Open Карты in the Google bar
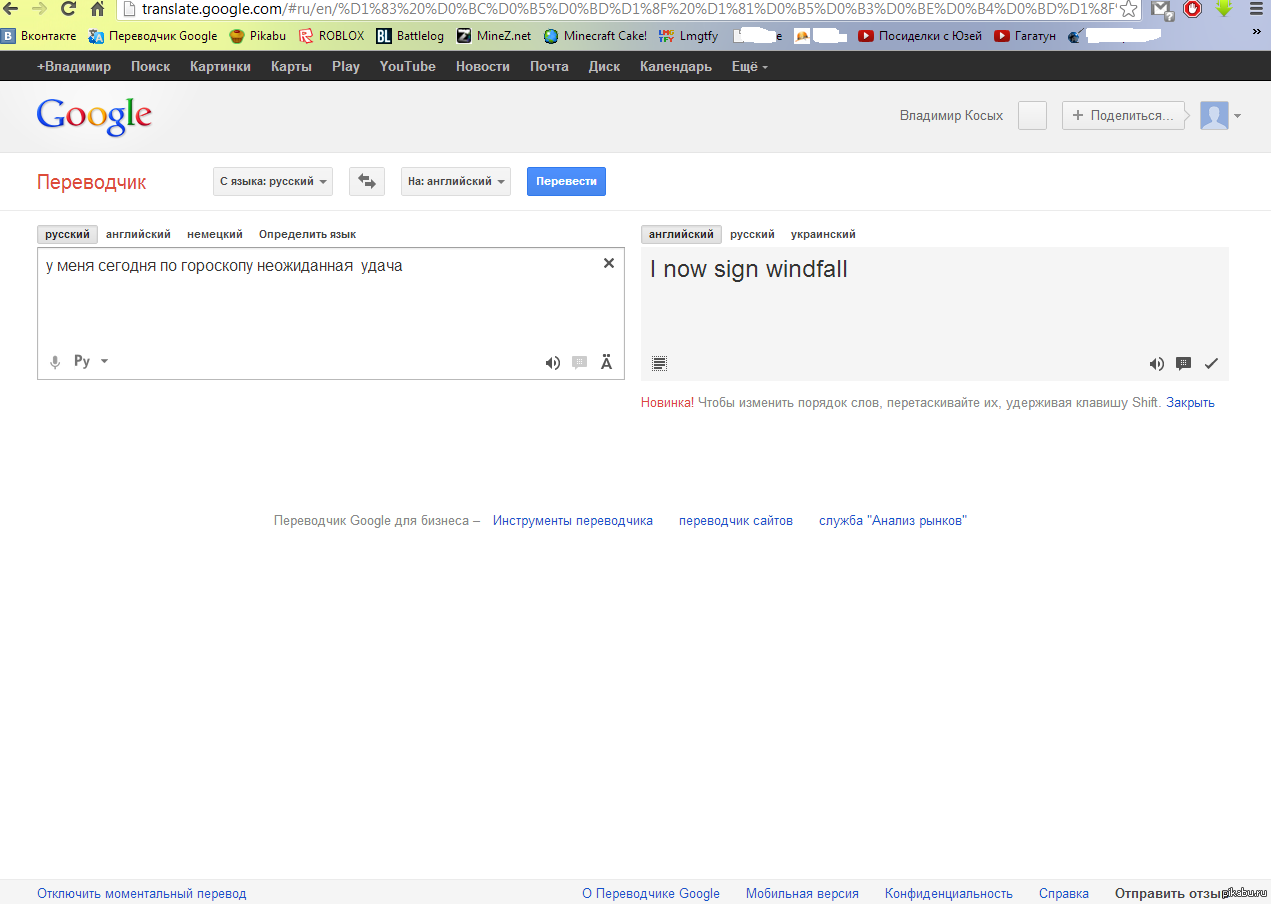 coord(291,67)
